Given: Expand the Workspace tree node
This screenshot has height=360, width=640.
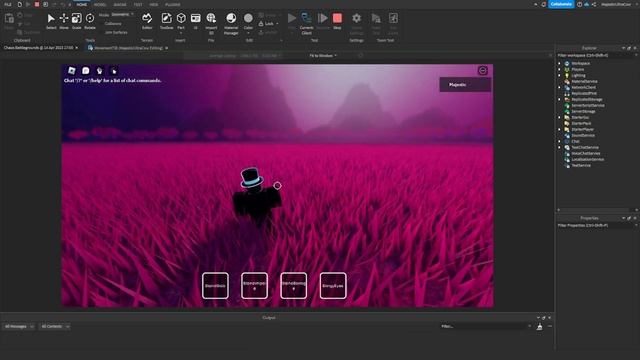Looking at the screenshot, I should tap(559, 63).
